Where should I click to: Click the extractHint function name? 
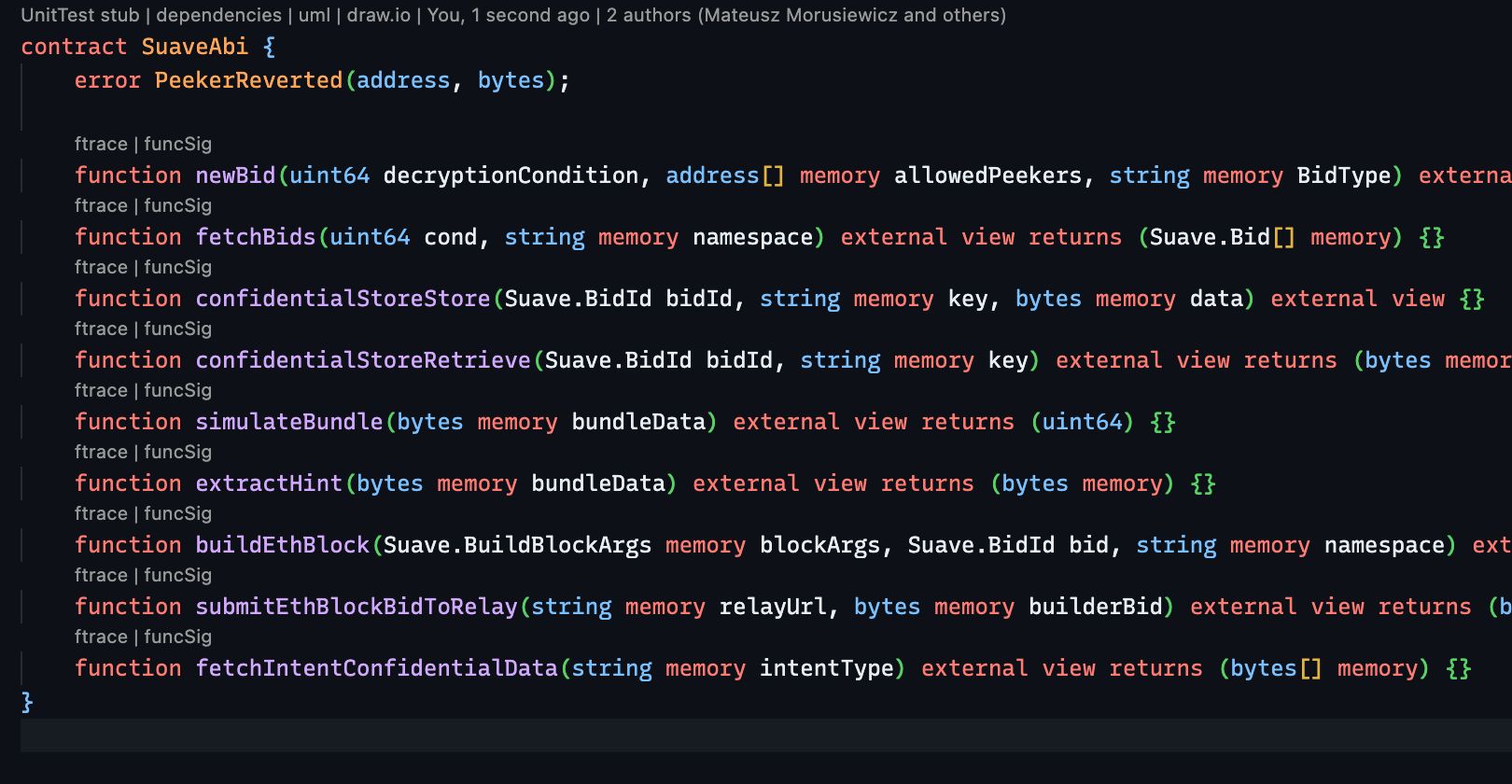tap(269, 483)
